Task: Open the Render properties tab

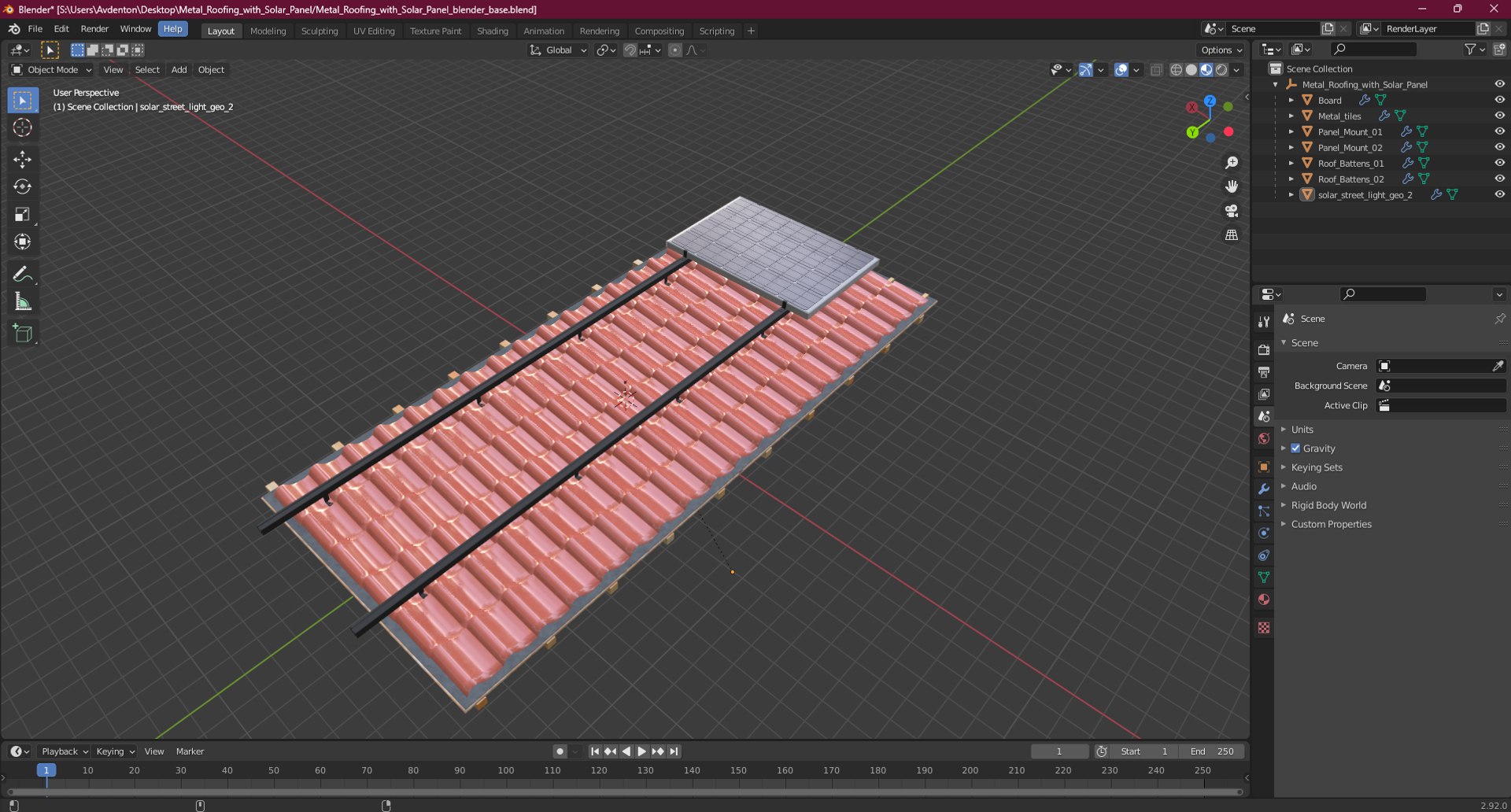Action: (x=1264, y=349)
